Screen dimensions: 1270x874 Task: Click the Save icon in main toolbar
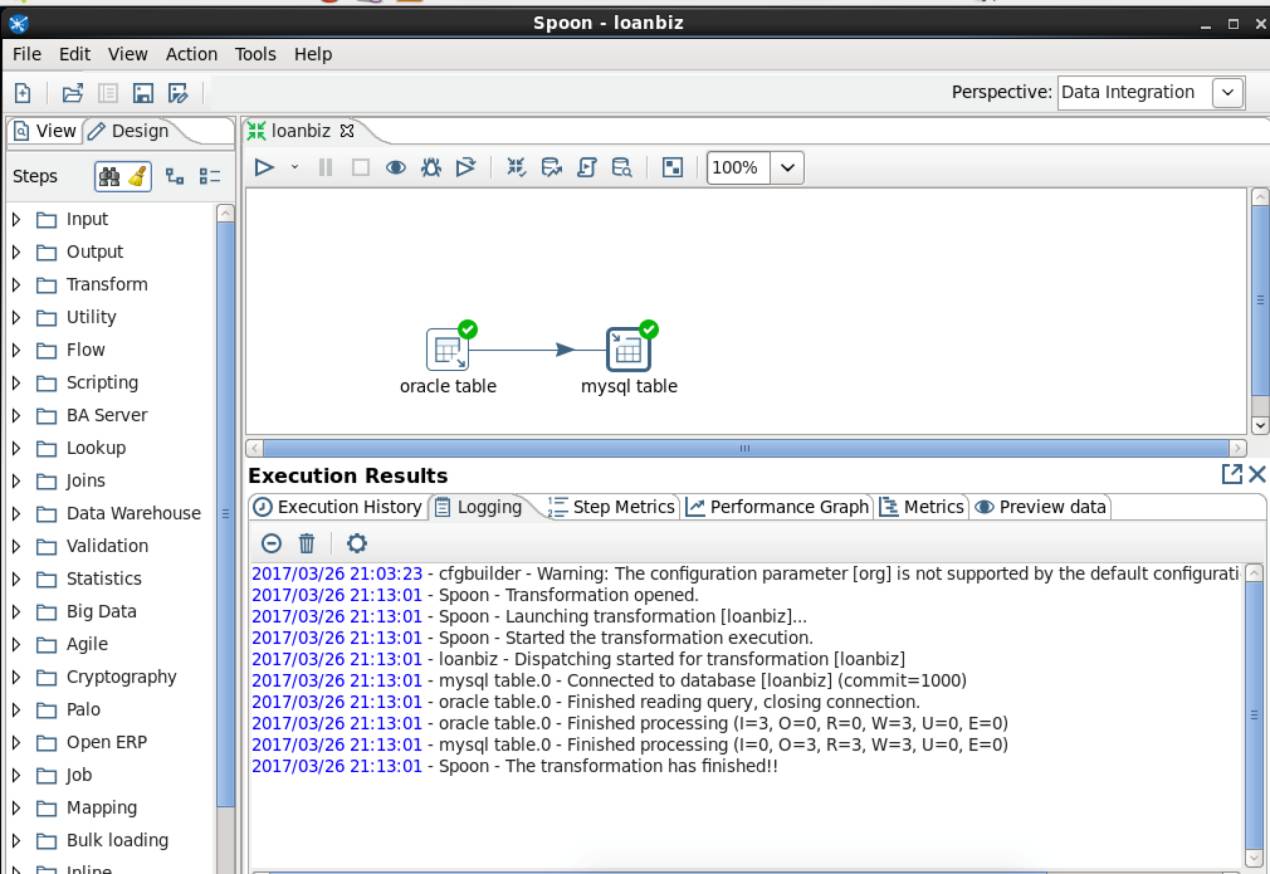tap(142, 93)
